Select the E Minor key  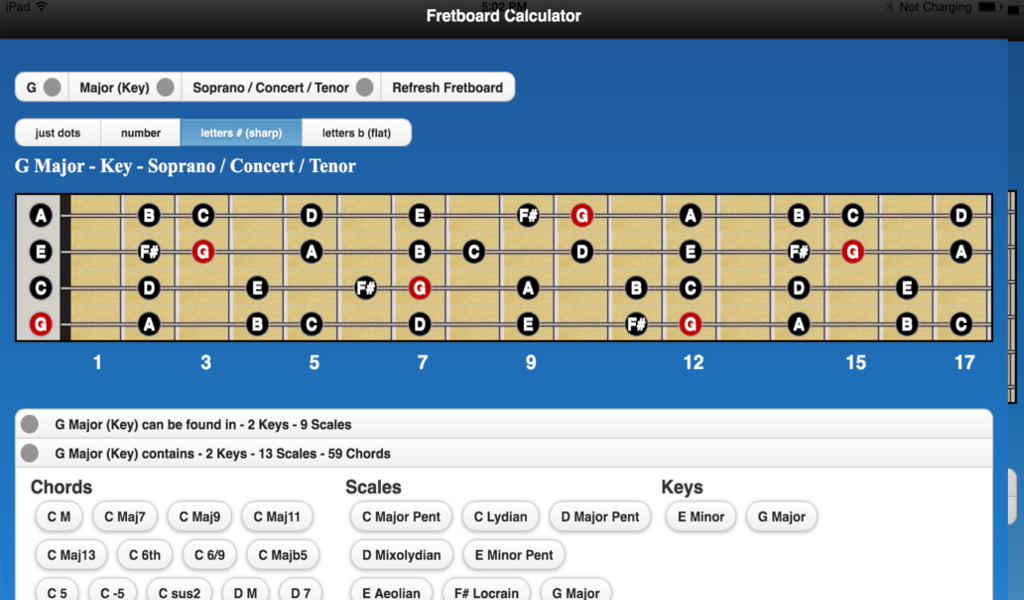[700, 517]
